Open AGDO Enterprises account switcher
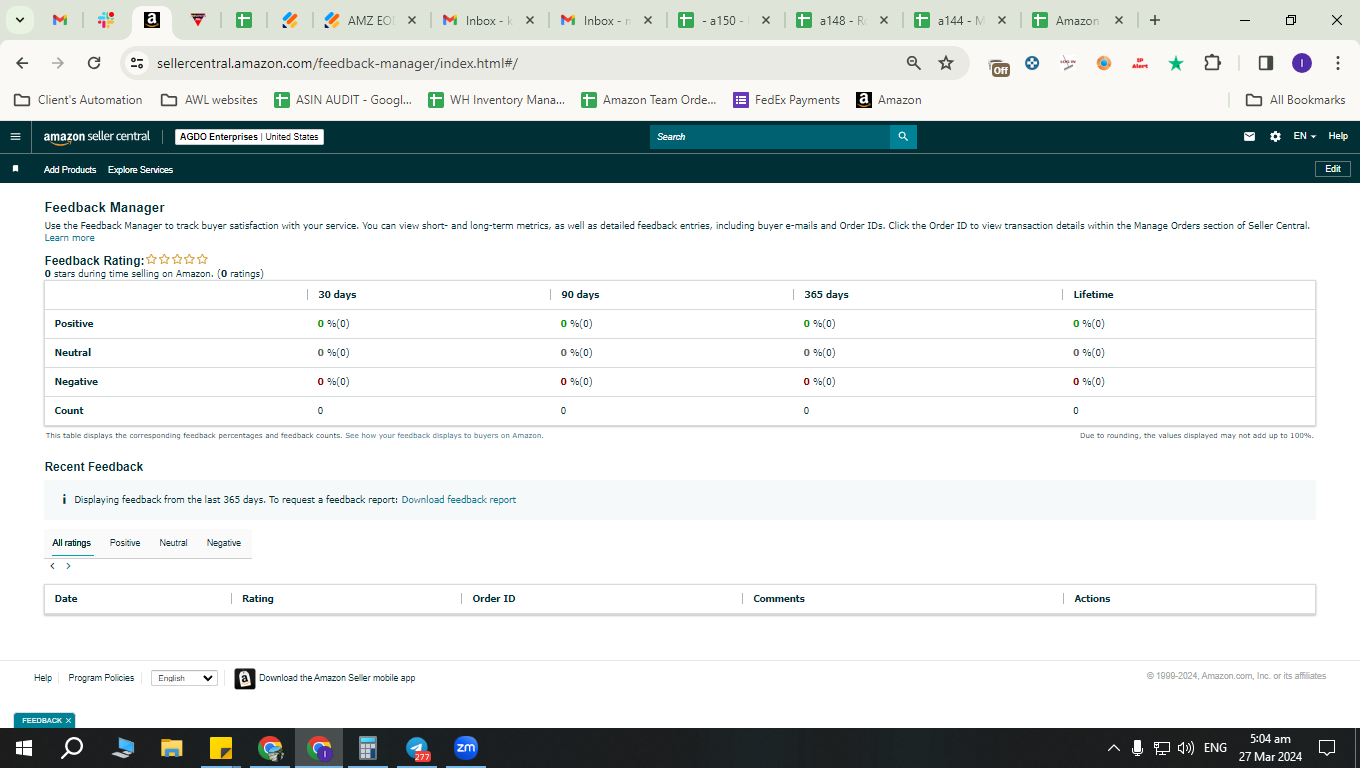Screen dimensions: 1360x768 249,137
